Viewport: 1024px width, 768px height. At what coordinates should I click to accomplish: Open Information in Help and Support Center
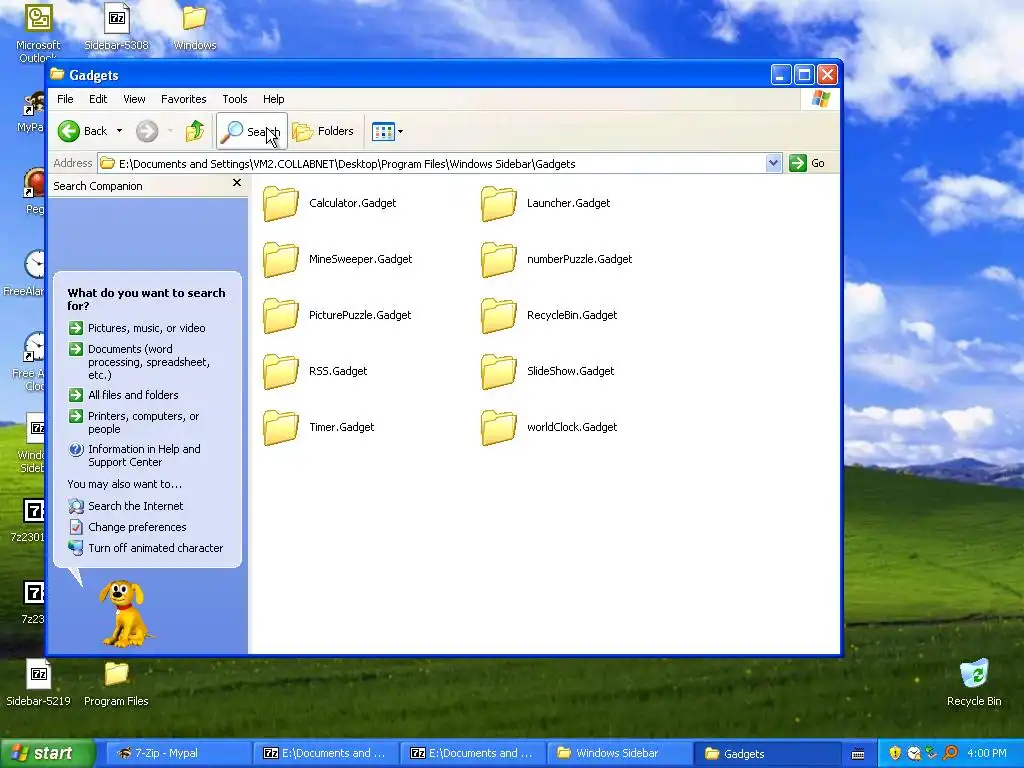(135, 455)
